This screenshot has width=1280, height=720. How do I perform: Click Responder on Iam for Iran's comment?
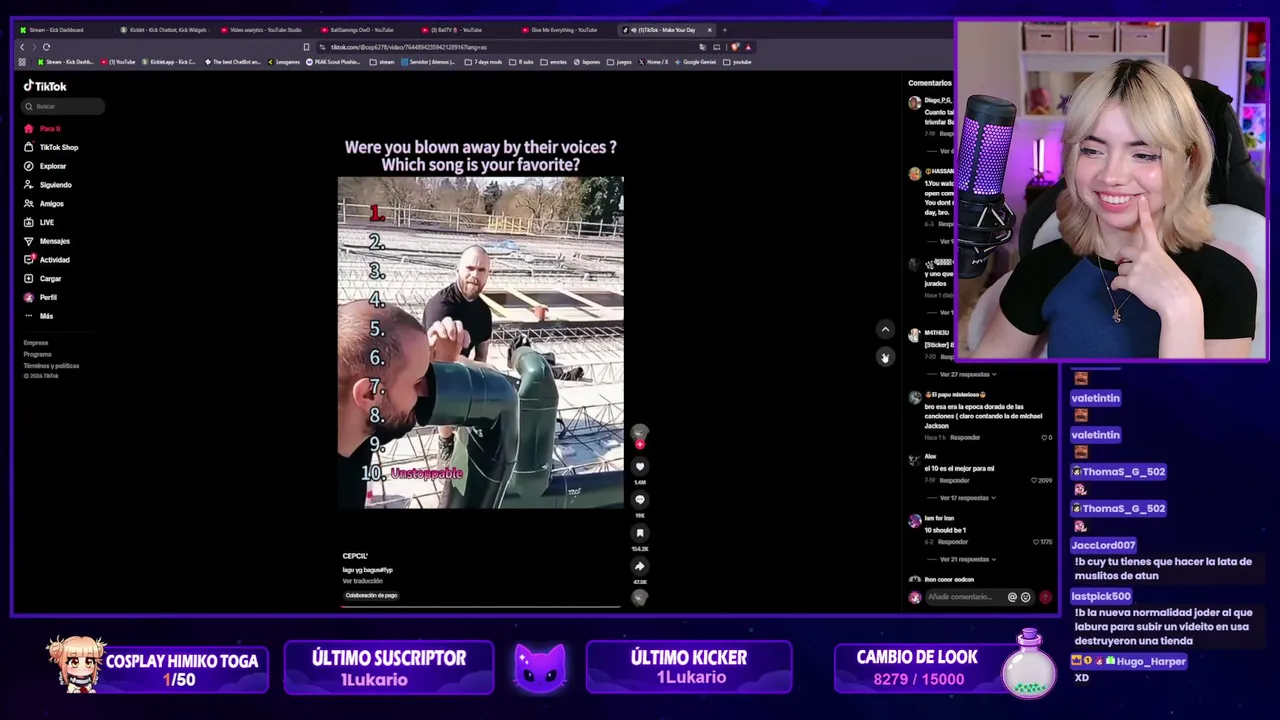click(953, 542)
